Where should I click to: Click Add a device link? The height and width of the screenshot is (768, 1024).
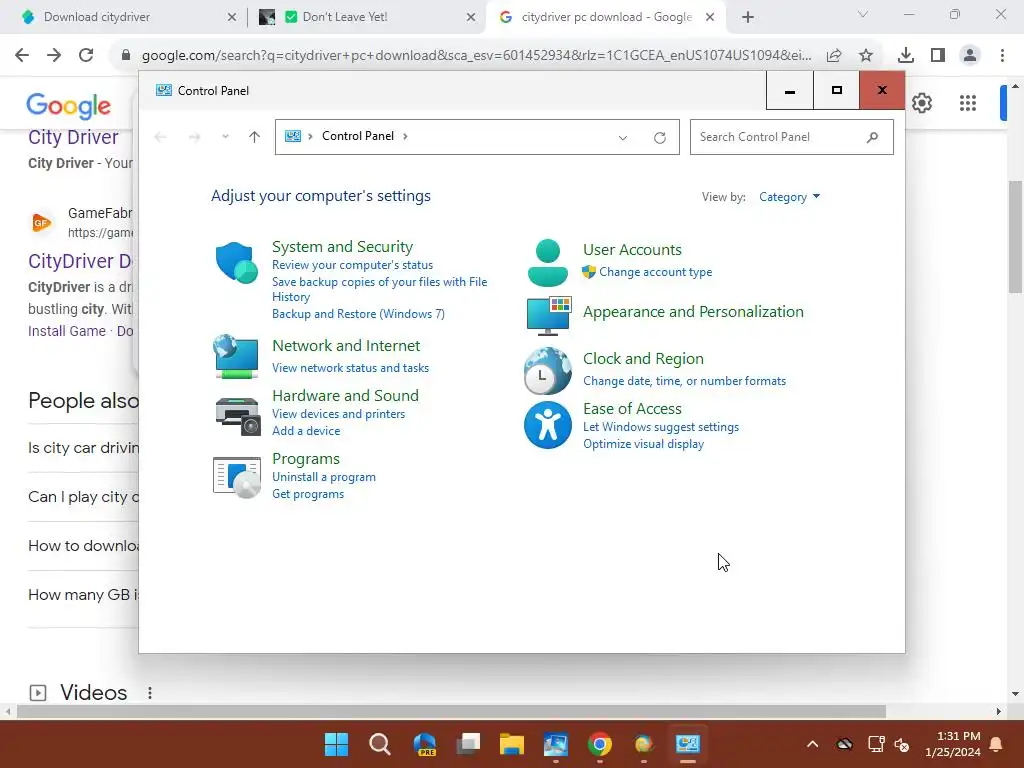(306, 431)
